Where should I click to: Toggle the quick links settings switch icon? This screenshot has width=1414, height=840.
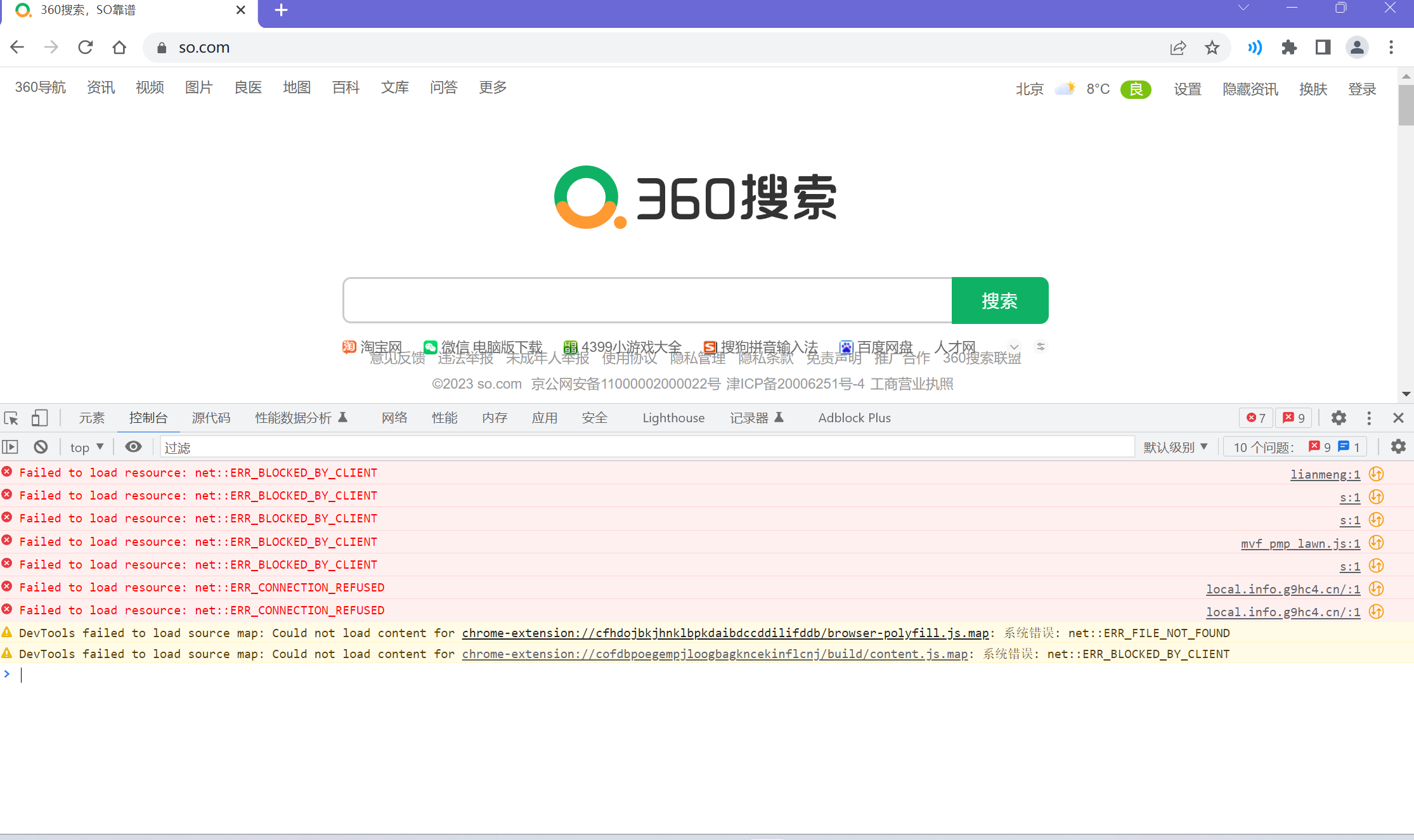coord(1041,346)
